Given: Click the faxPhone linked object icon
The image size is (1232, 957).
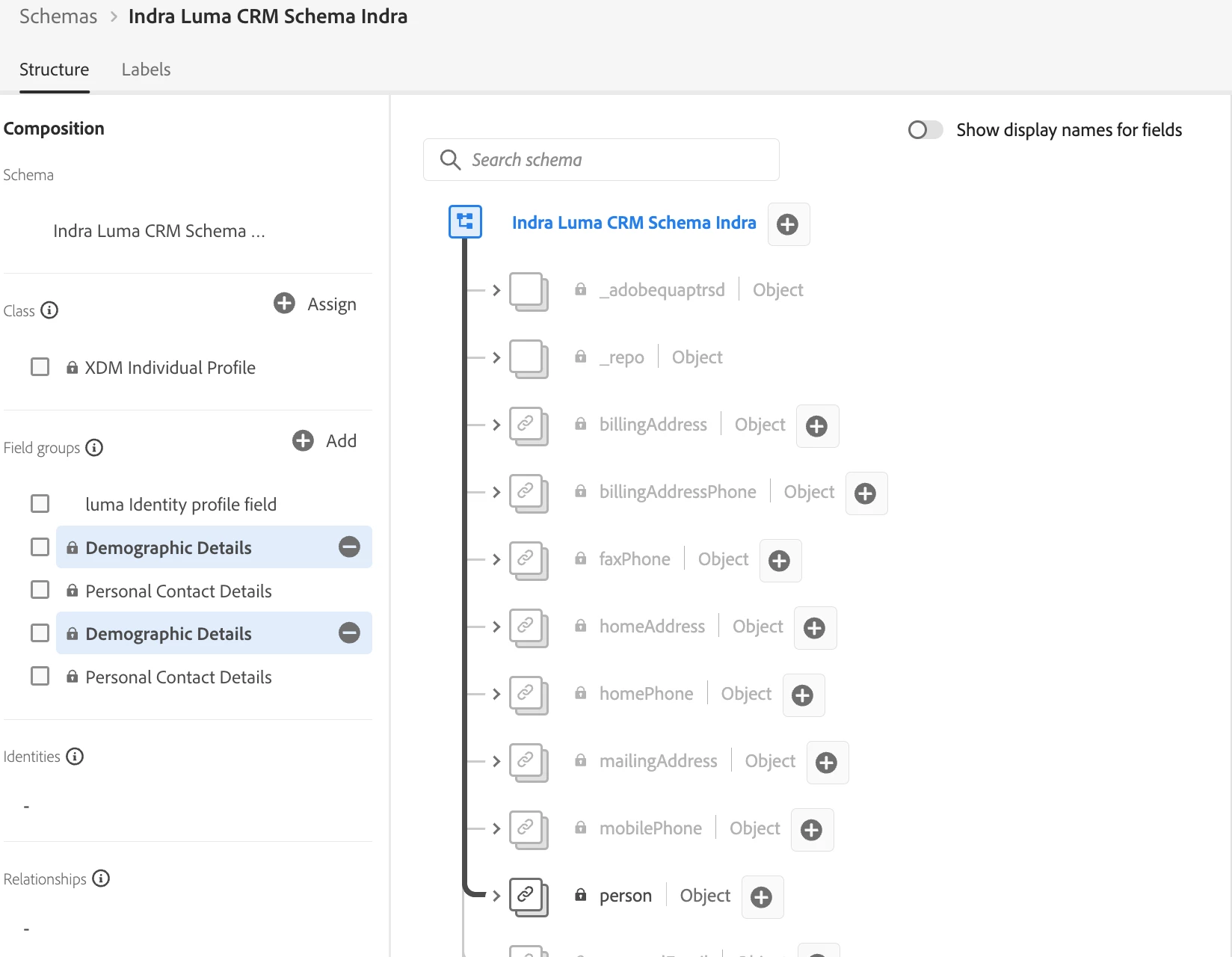Looking at the screenshot, I should click(x=529, y=561).
